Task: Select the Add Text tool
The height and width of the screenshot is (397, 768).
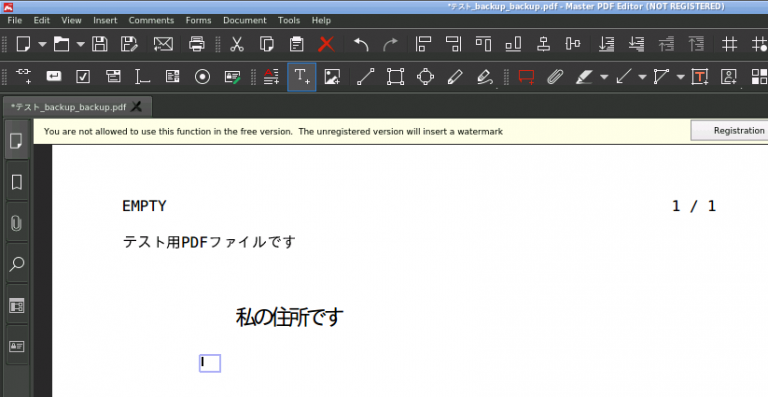Action: pyautogui.click(x=302, y=76)
